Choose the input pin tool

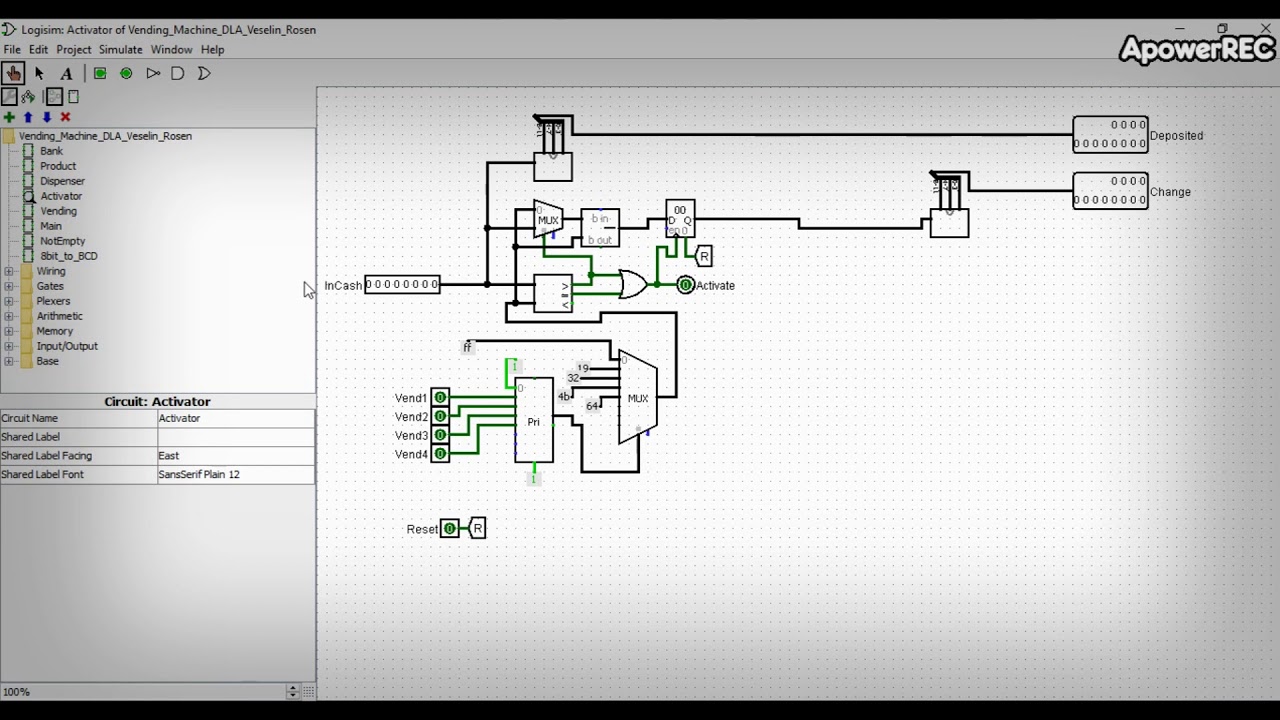point(100,73)
